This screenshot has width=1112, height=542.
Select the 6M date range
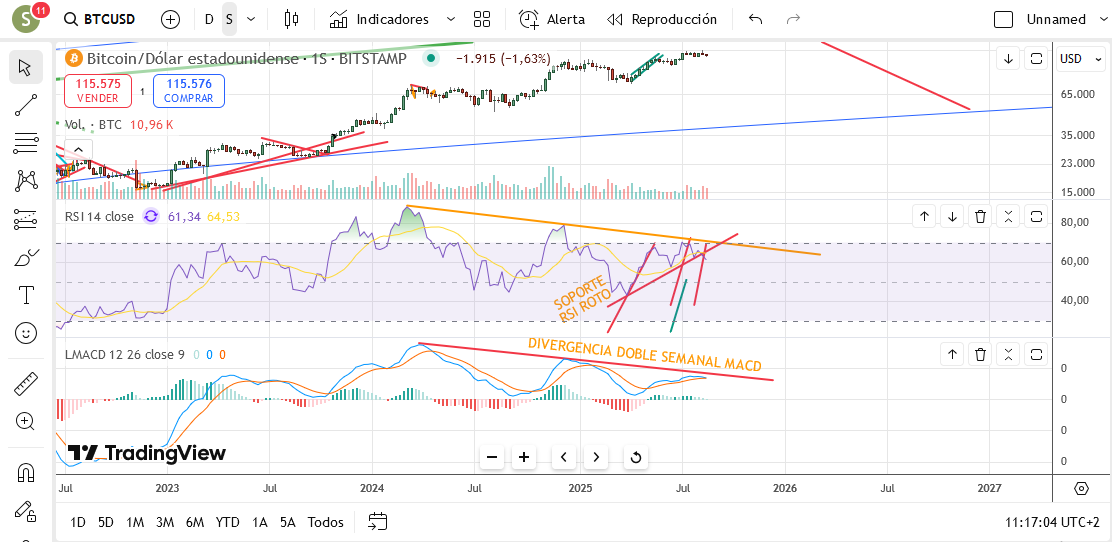195,523
